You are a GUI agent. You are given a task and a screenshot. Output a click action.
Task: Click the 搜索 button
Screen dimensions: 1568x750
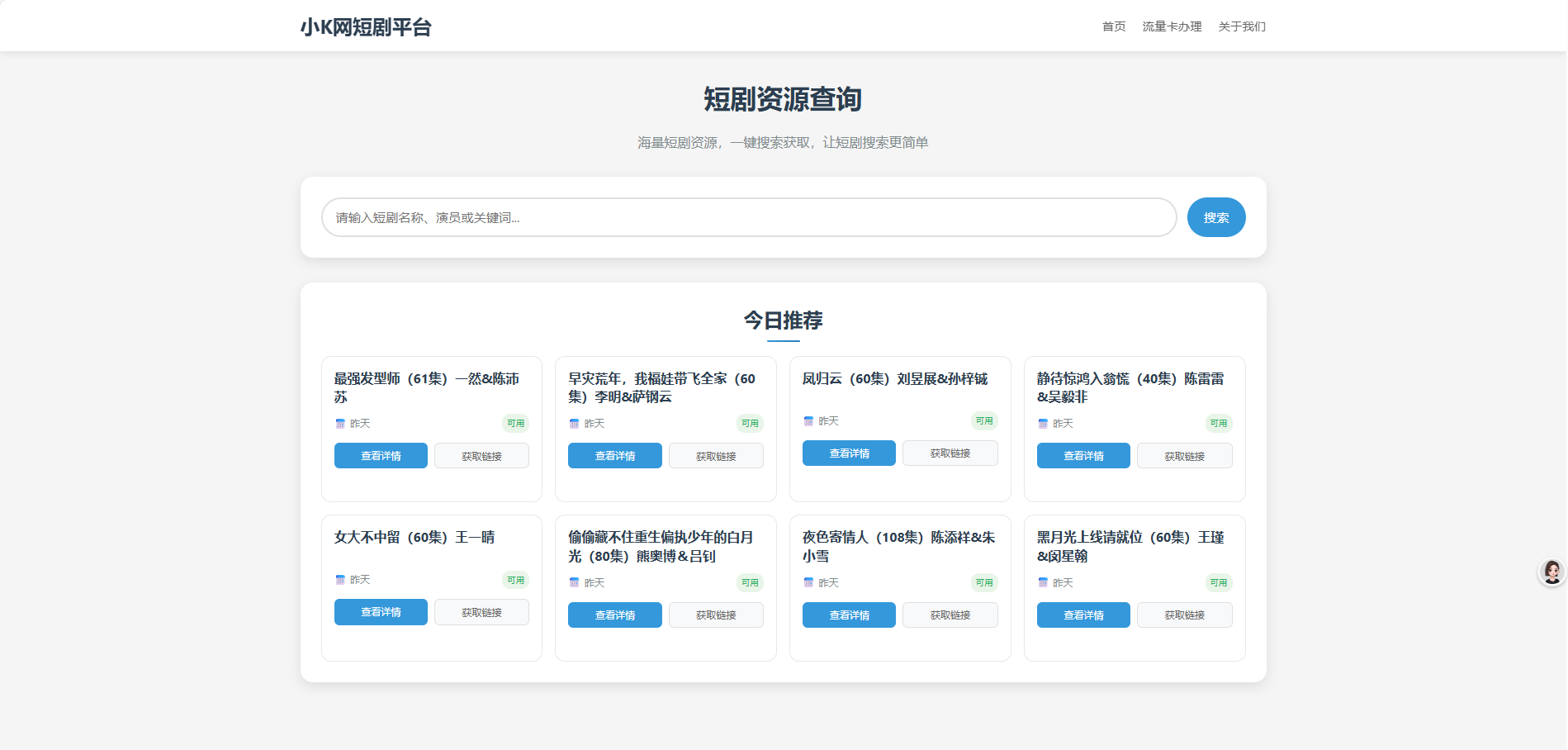[1215, 217]
